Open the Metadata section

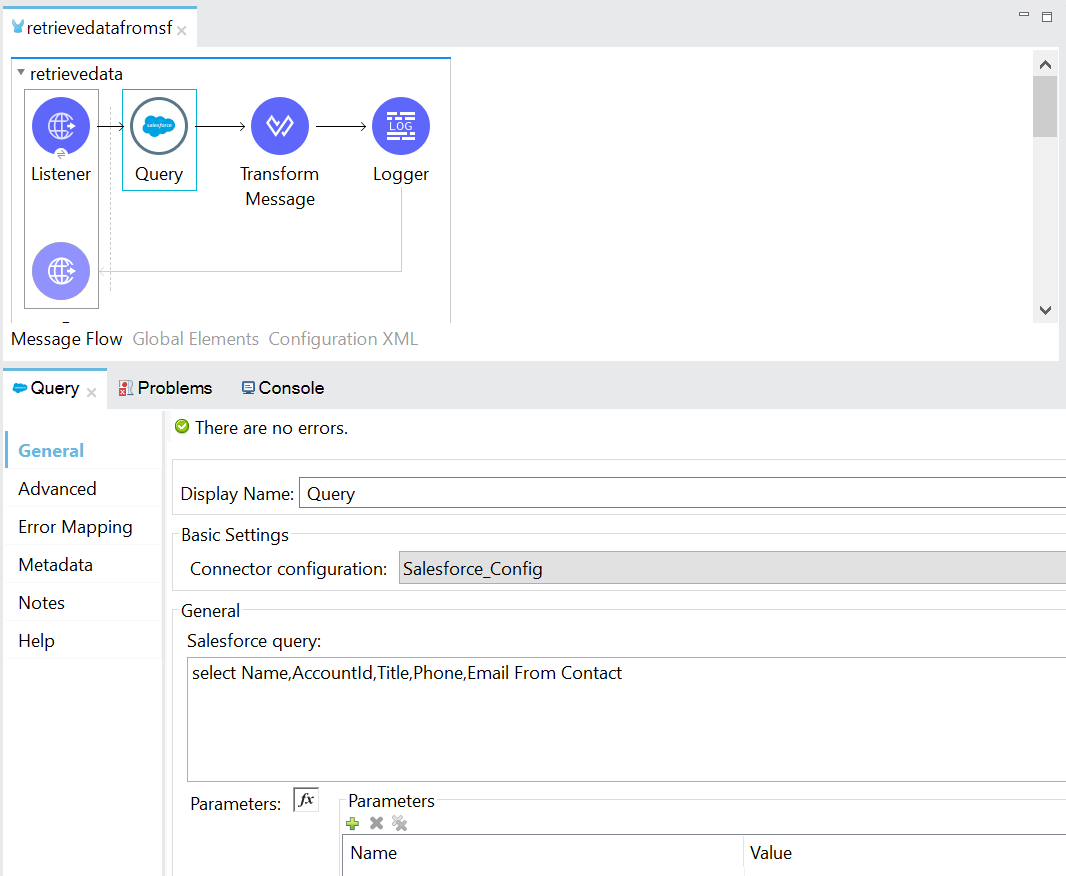(x=54, y=564)
